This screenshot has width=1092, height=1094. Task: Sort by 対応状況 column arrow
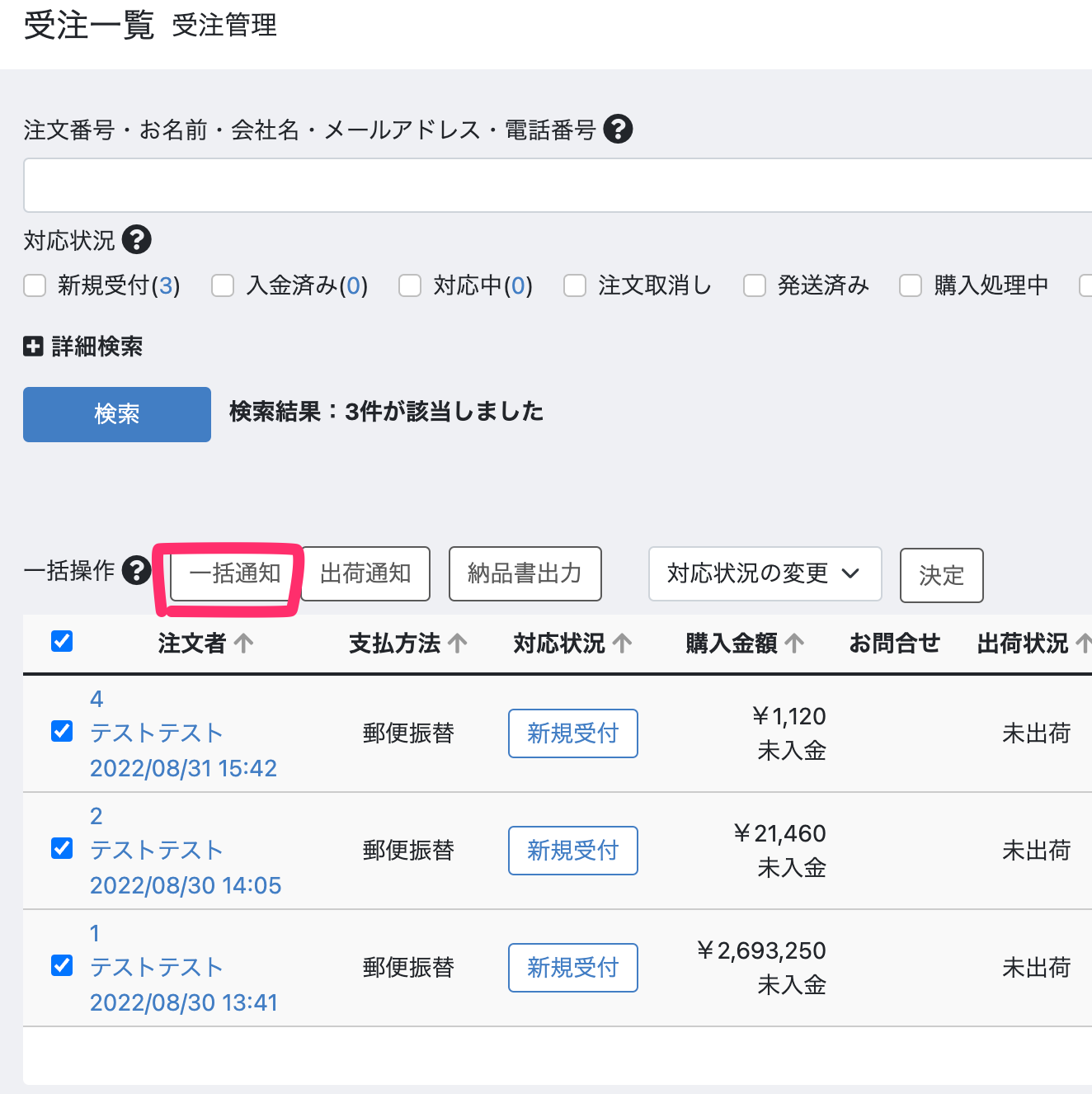[623, 644]
